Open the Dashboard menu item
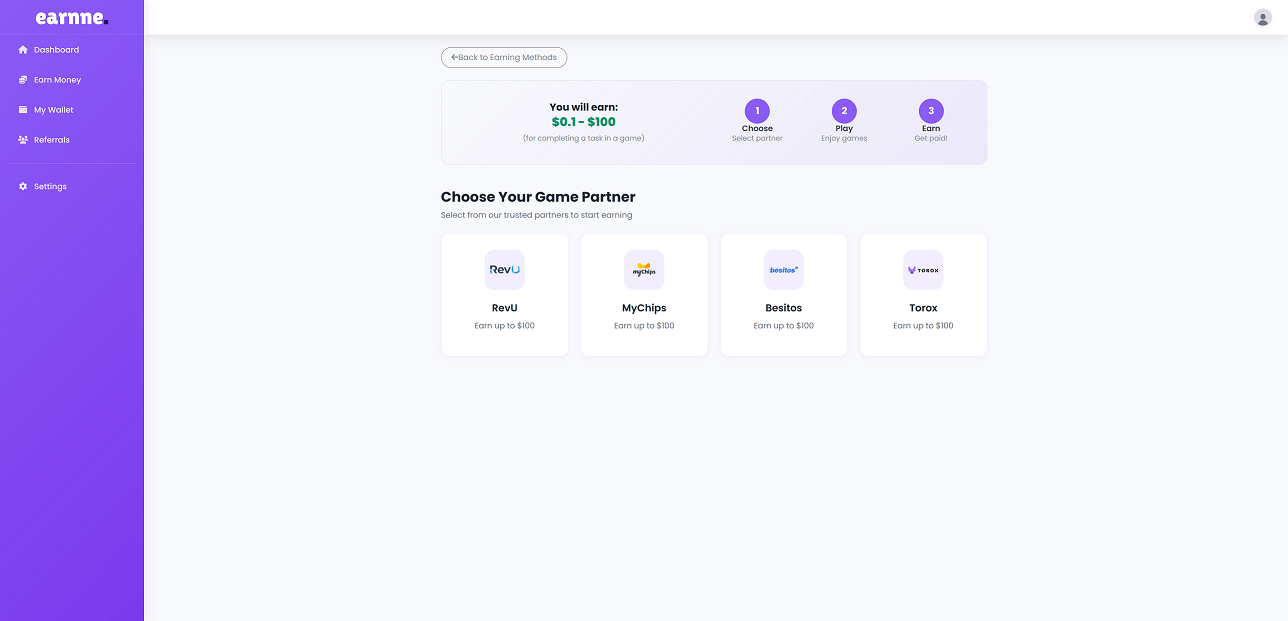The height and width of the screenshot is (621, 1288). [55, 49]
